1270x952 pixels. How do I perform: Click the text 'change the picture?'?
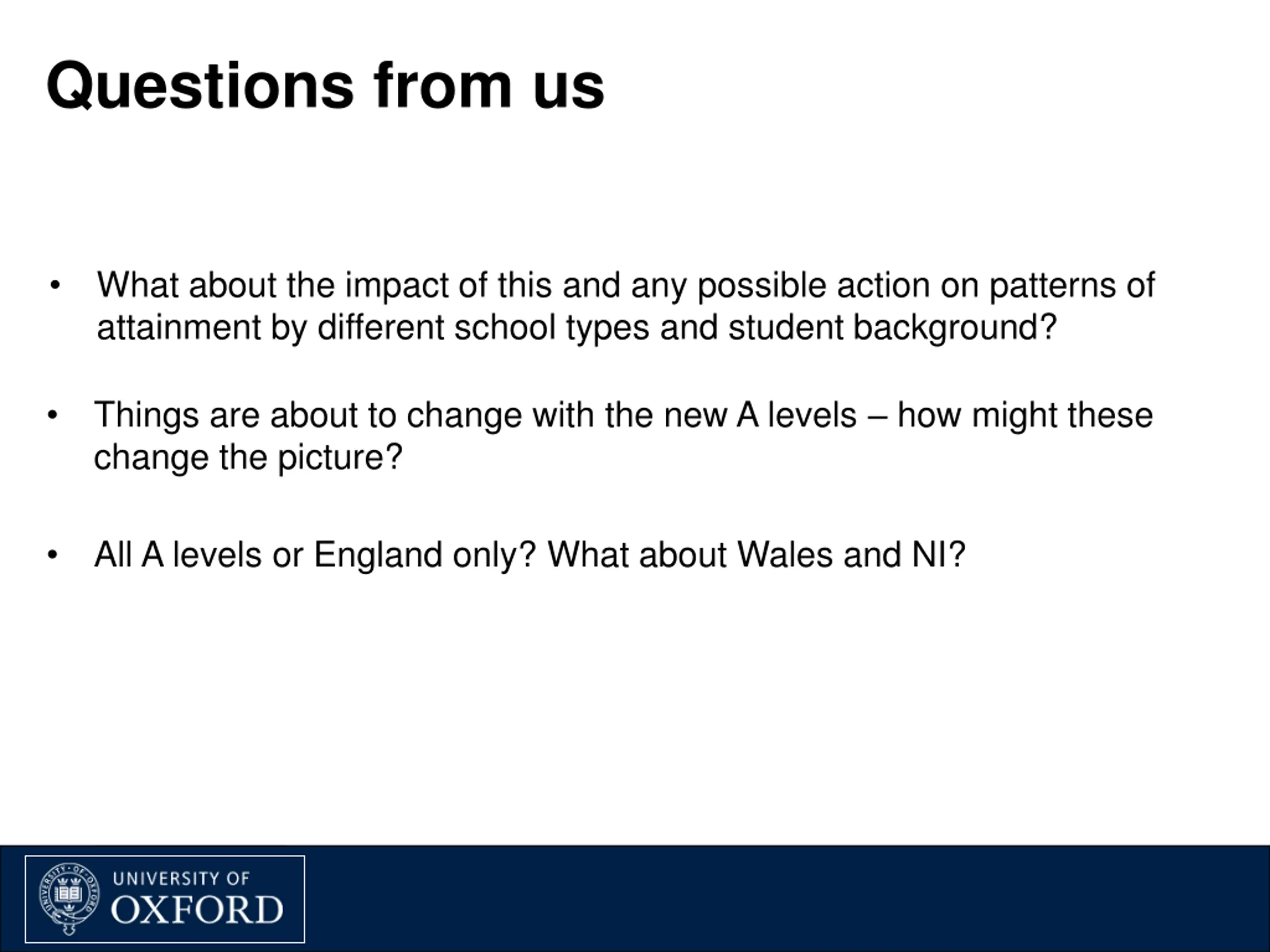tap(249, 458)
